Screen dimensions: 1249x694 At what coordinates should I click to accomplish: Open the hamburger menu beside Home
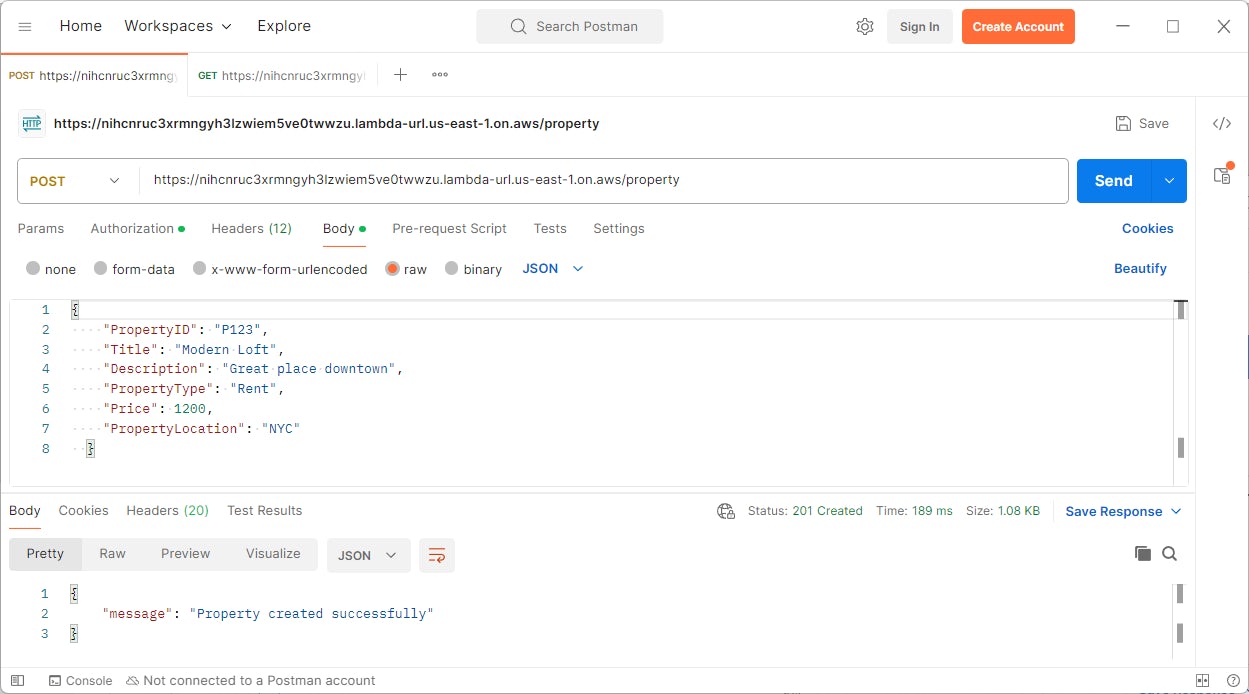tap(25, 26)
